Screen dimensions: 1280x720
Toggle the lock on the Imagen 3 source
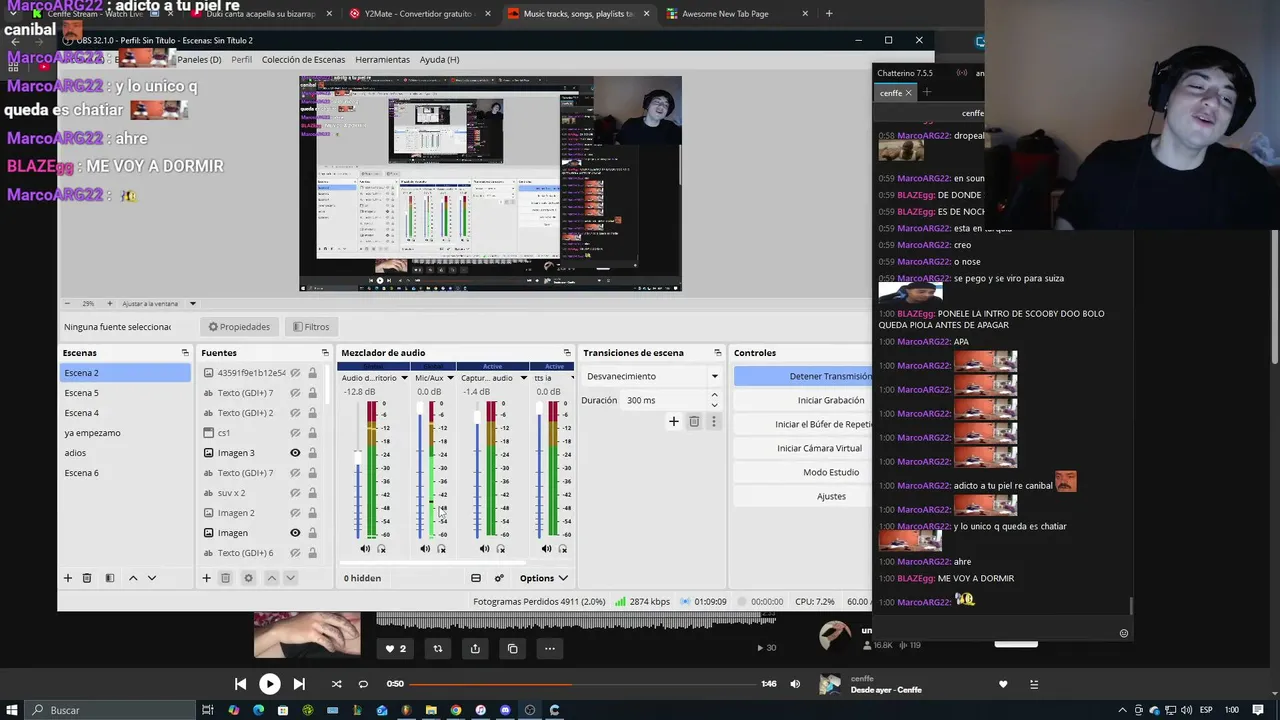pos(312,453)
